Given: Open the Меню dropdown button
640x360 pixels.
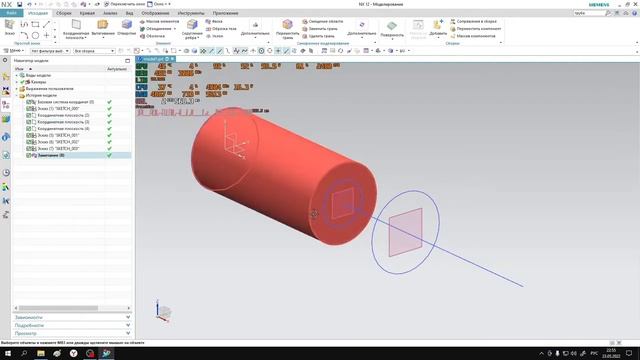Looking at the screenshot, I should tap(14, 51).
